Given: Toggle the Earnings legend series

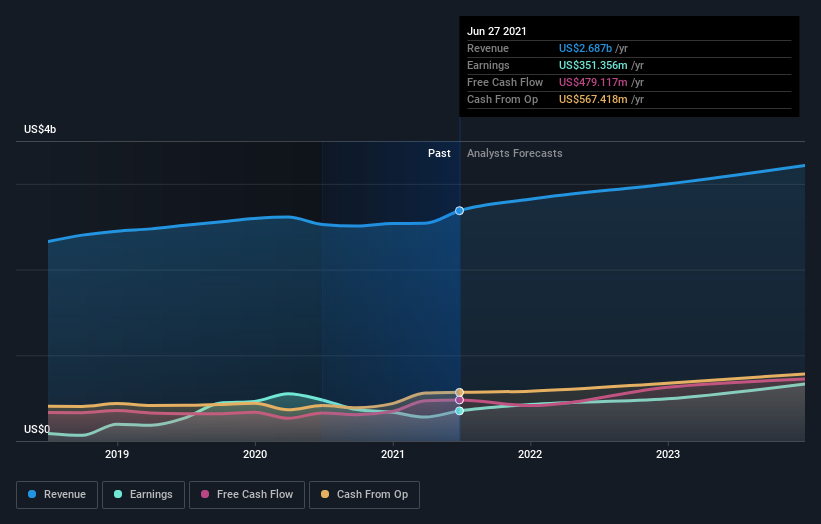Looking at the screenshot, I should 143,495.
